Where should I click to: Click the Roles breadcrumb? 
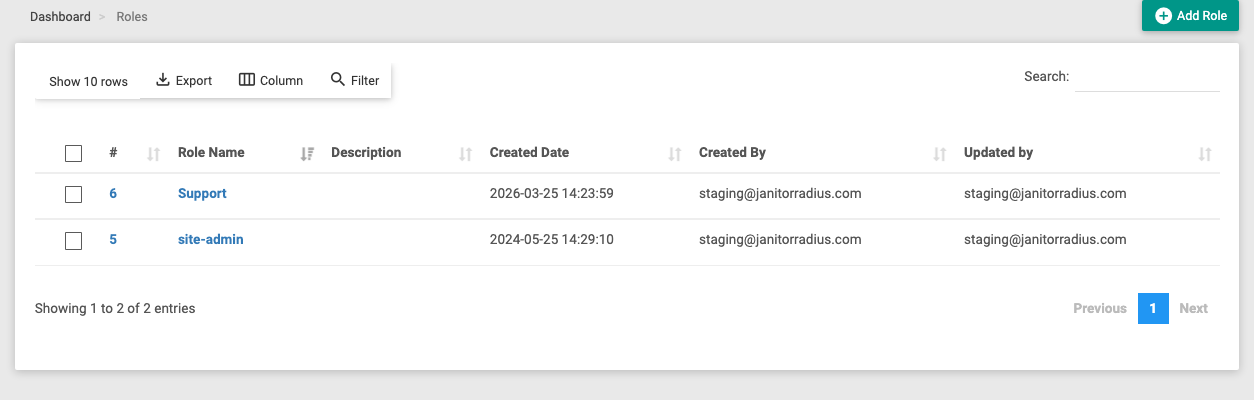coord(132,17)
